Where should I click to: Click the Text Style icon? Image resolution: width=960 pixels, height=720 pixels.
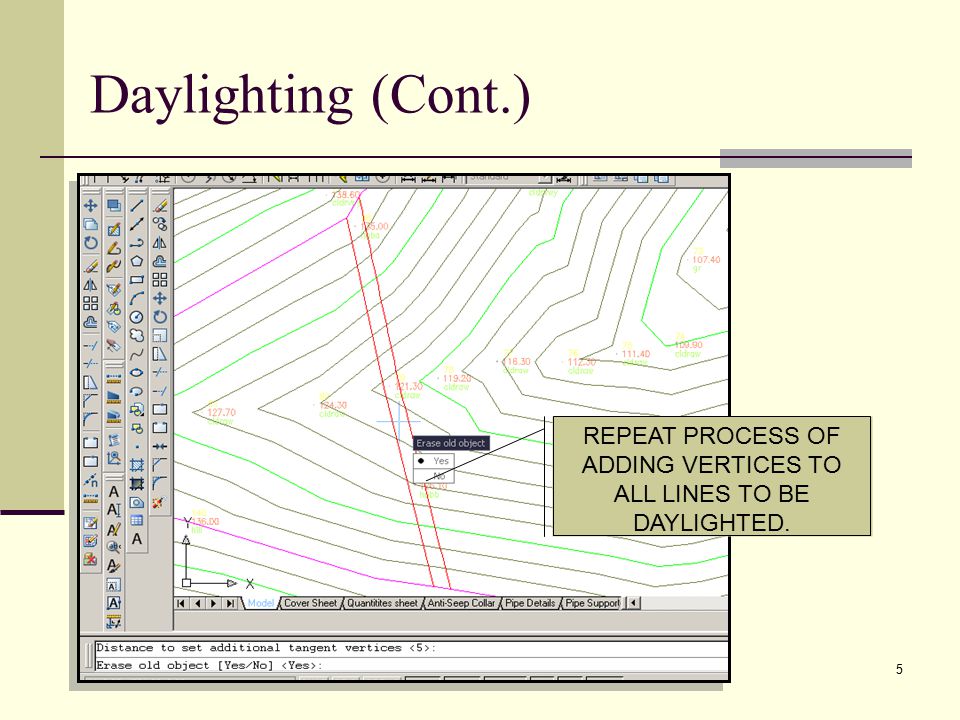[113, 566]
